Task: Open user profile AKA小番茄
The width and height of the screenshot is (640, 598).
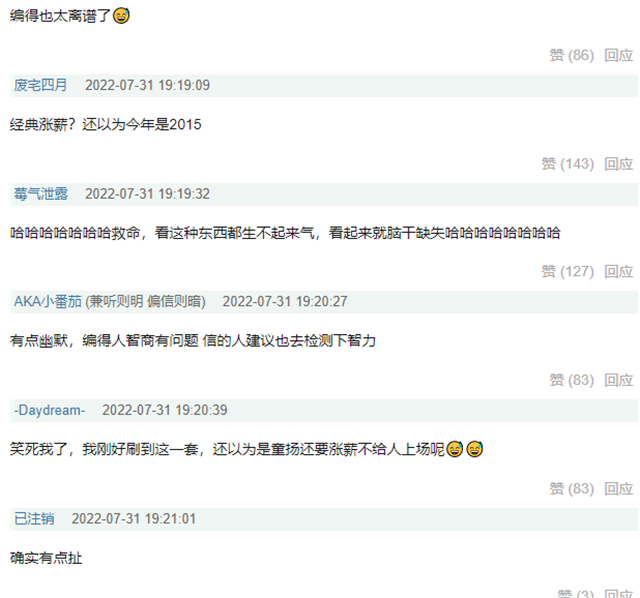Action: (48, 301)
